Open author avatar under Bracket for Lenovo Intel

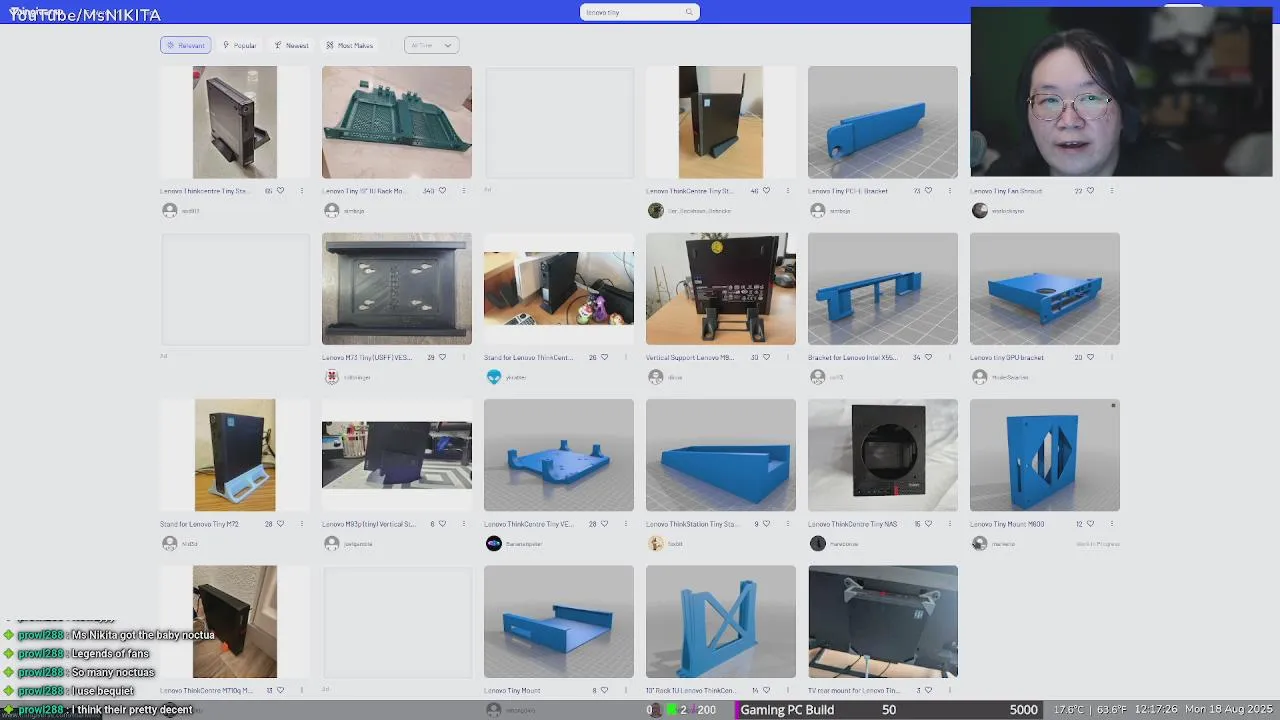click(818, 377)
